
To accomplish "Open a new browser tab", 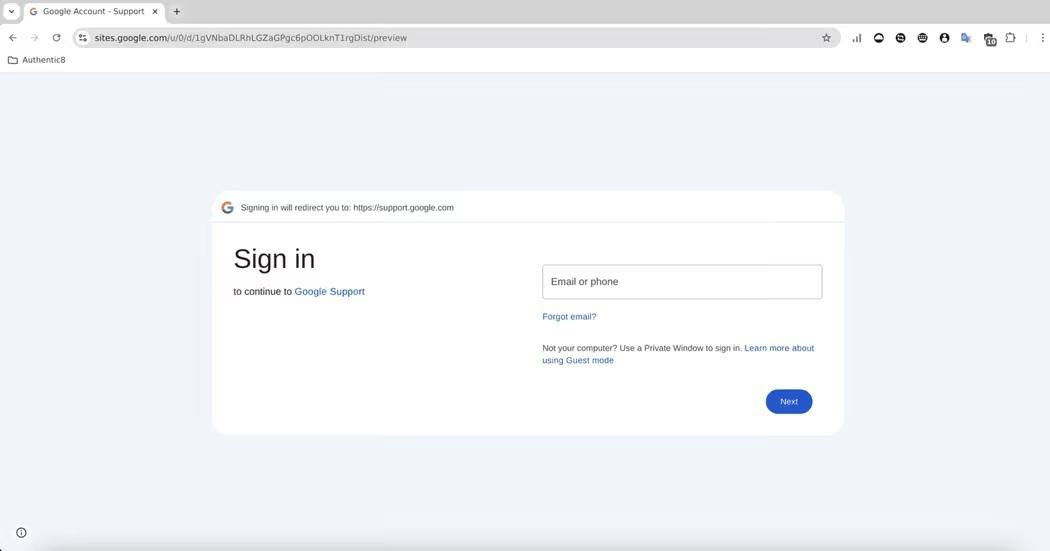I will pyautogui.click(x=177, y=11).
